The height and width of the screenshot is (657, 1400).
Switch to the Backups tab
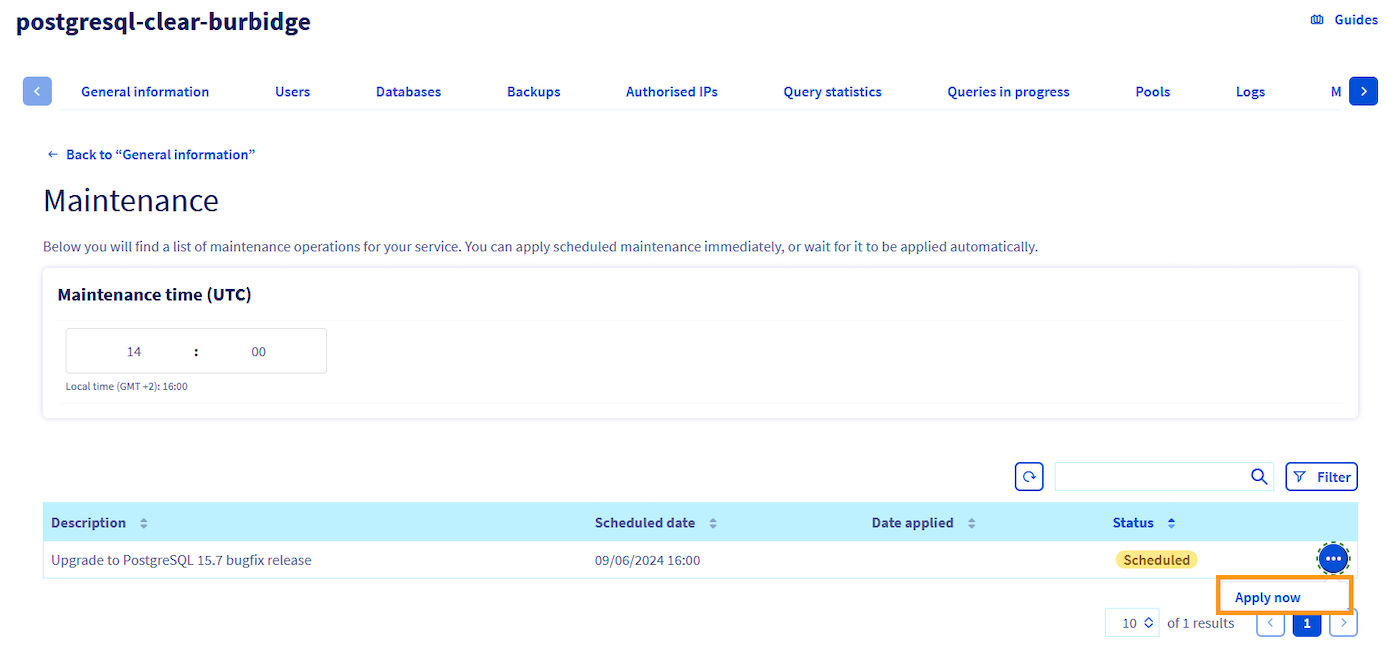533,92
